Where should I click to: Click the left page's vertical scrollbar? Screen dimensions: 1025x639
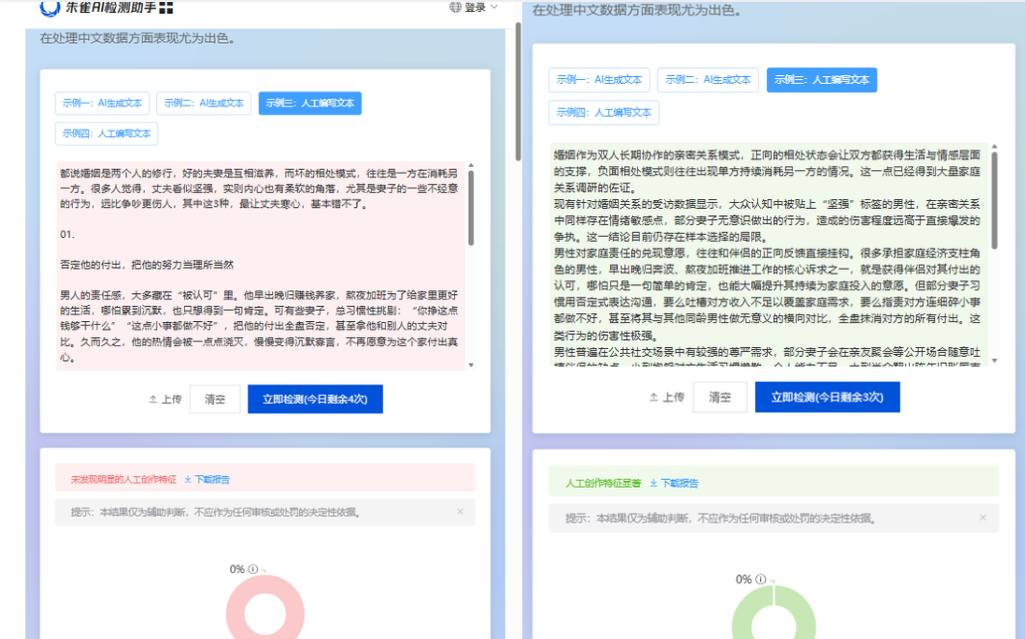518,91
